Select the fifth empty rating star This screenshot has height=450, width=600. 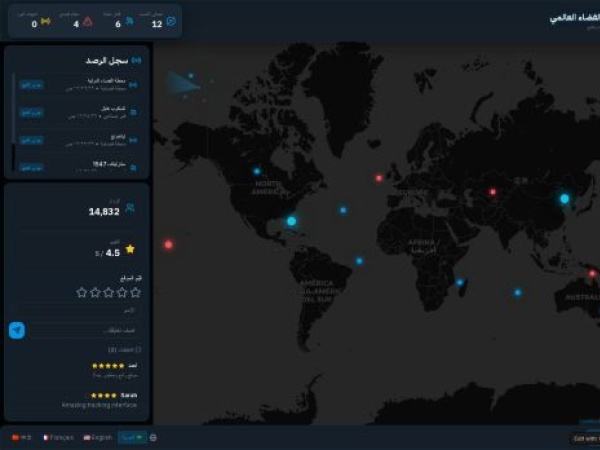(82, 292)
